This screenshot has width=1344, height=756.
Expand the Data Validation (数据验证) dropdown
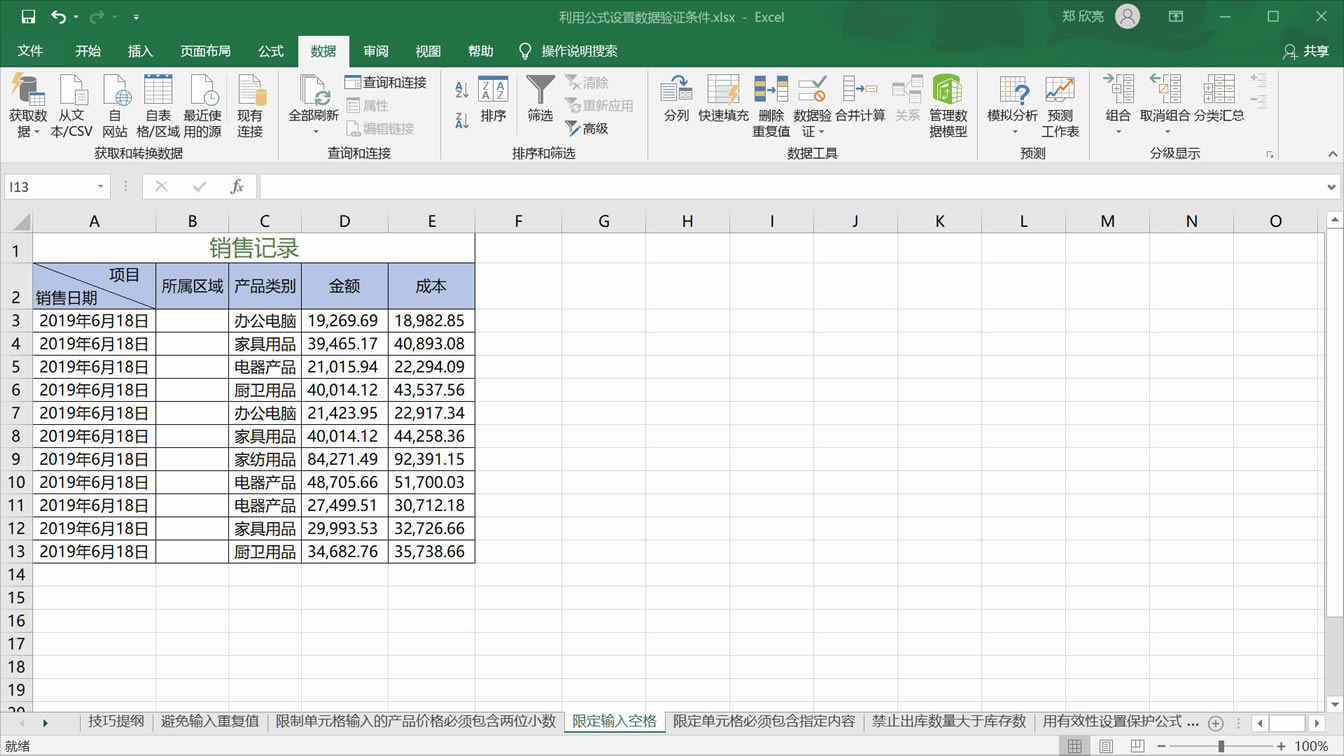(821, 132)
